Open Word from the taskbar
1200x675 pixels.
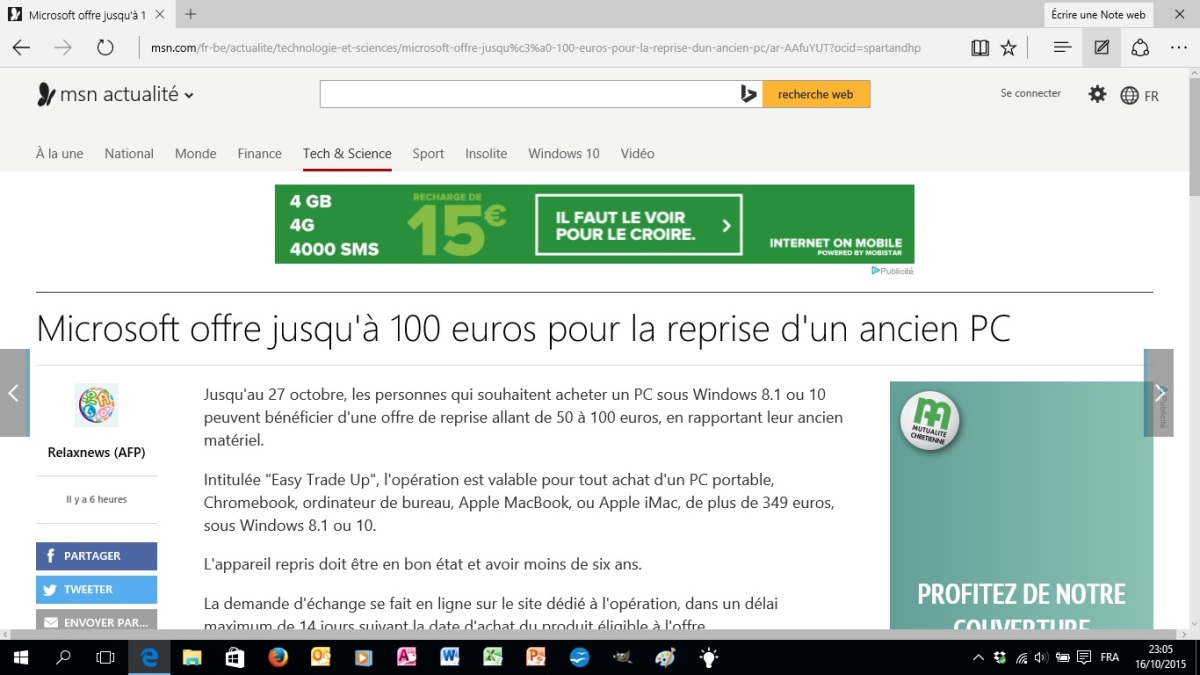[449, 657]
